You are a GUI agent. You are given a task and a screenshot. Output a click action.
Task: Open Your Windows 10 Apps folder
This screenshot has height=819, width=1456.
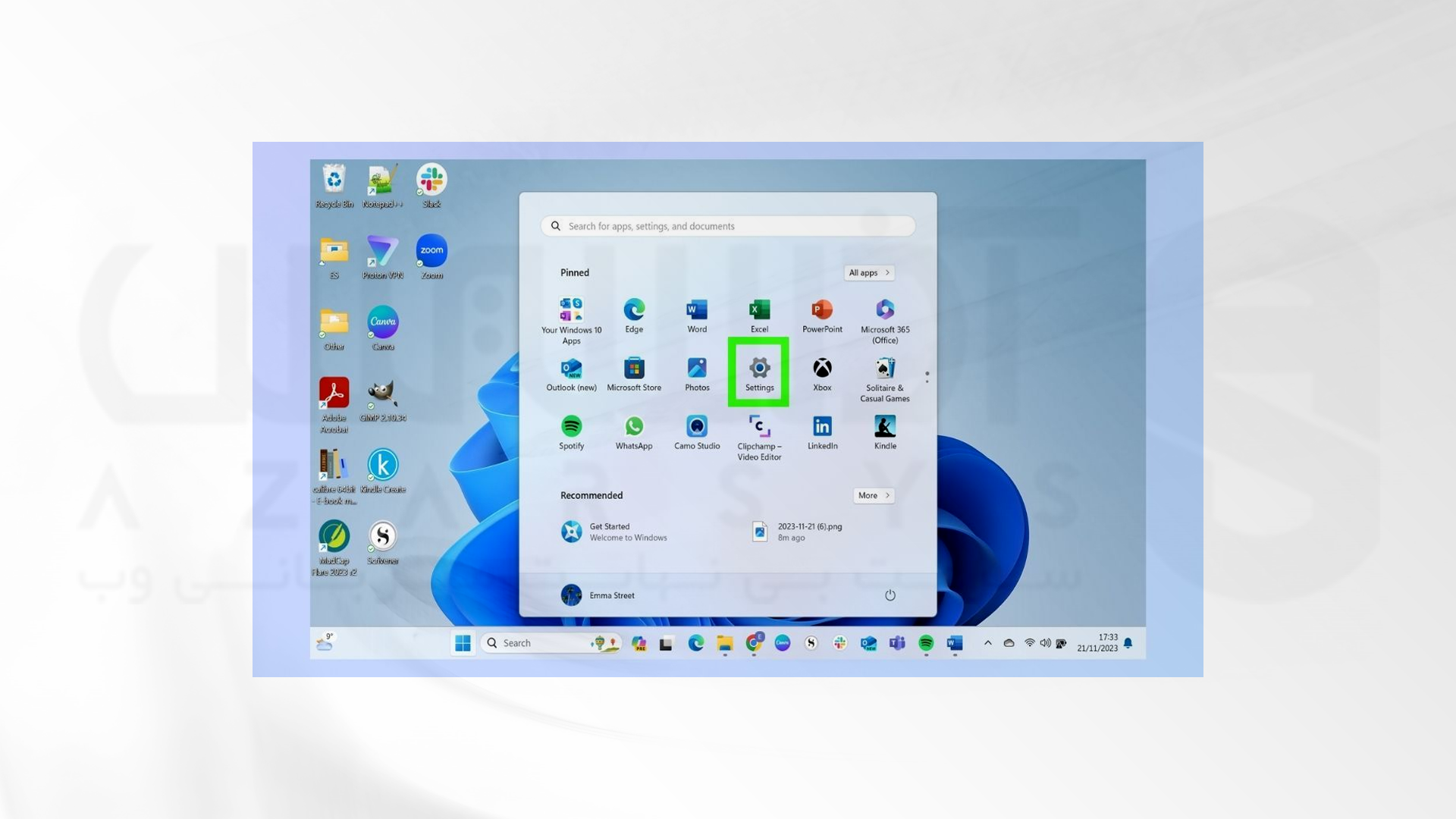point(571,321)
